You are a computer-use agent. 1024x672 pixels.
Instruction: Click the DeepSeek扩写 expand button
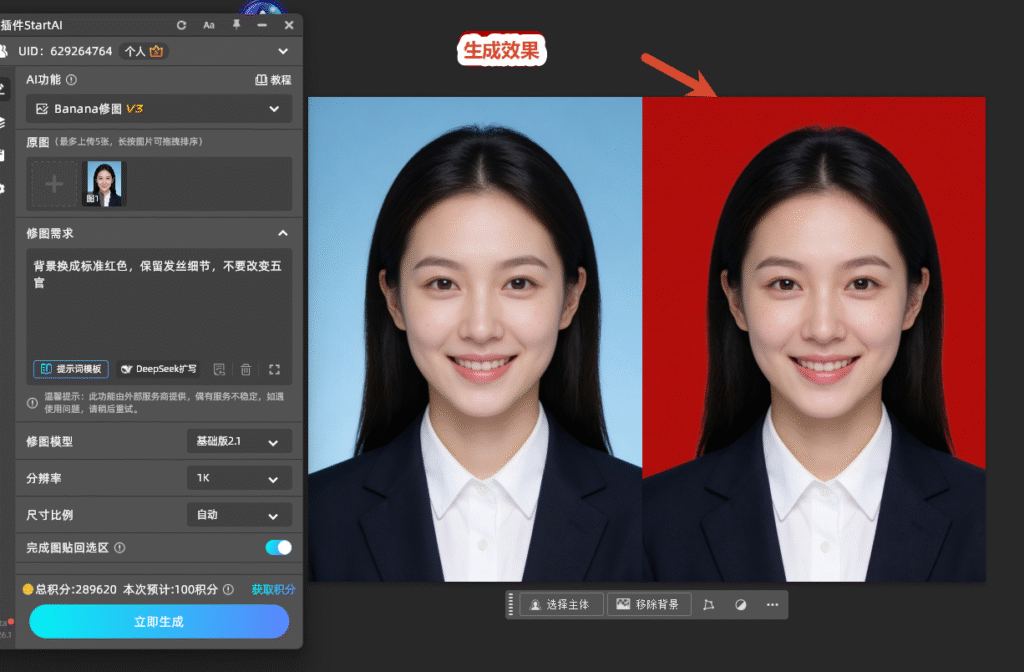coord(159,369)
